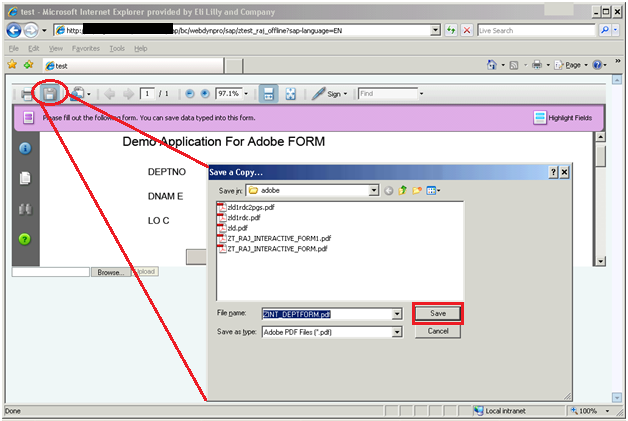This screenshot has width=628, height=421.
Task: Open the Pages panel icon
Action: [25, 178]
